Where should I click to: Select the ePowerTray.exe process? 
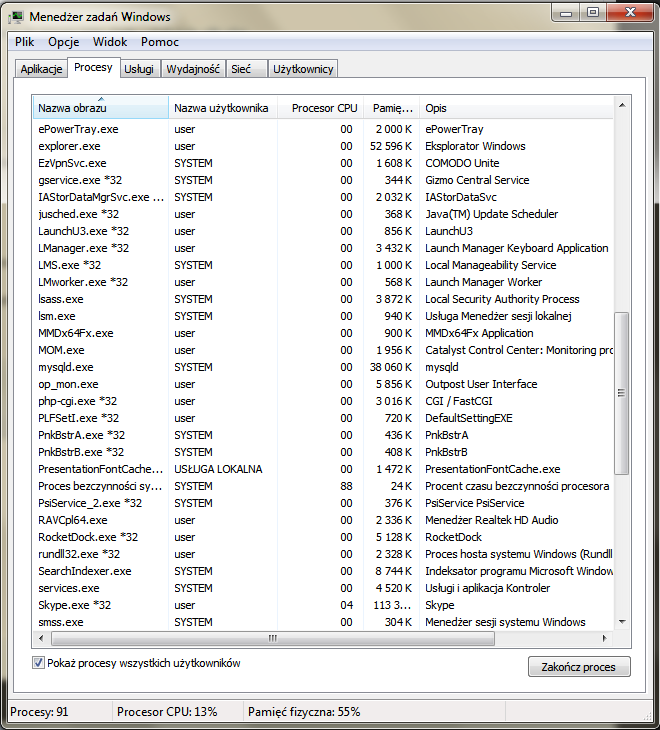tap(323, 129)
